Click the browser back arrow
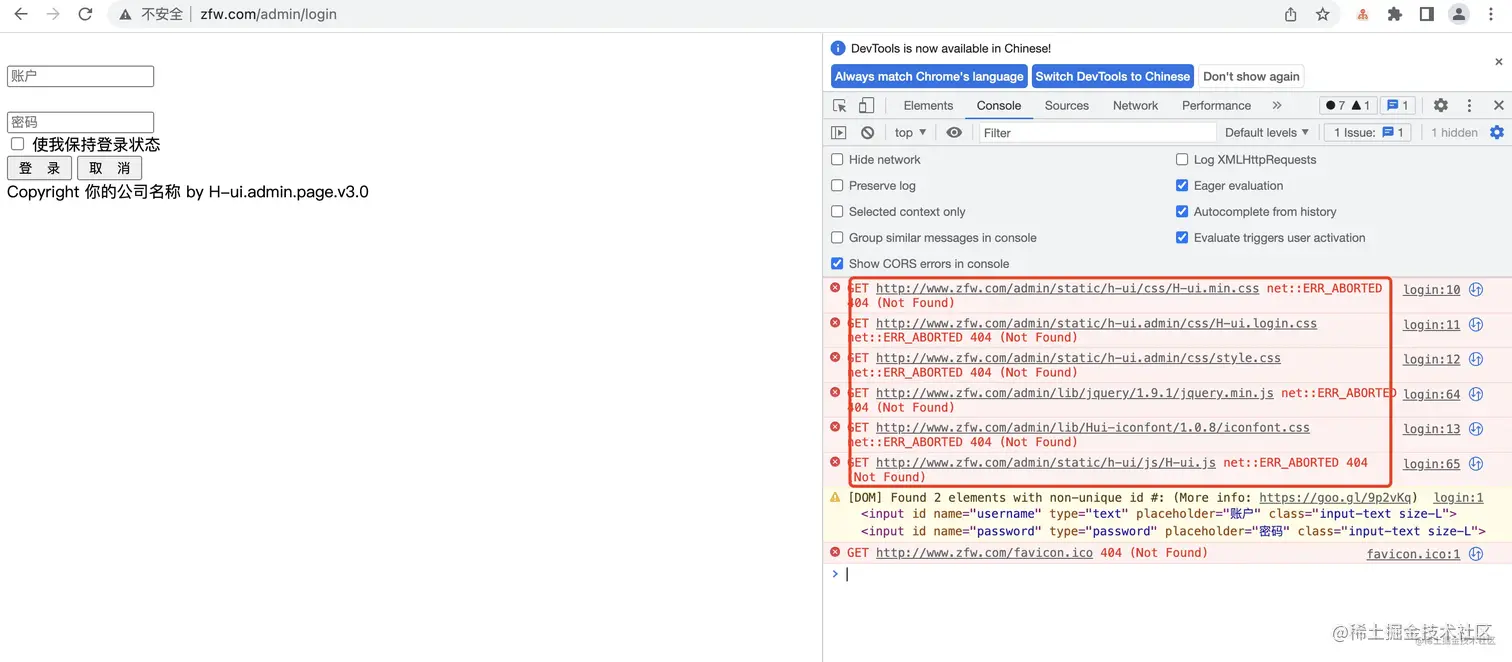Image resolution: width=1512 pixels, height=662 pixels. (x=20, y=14)
